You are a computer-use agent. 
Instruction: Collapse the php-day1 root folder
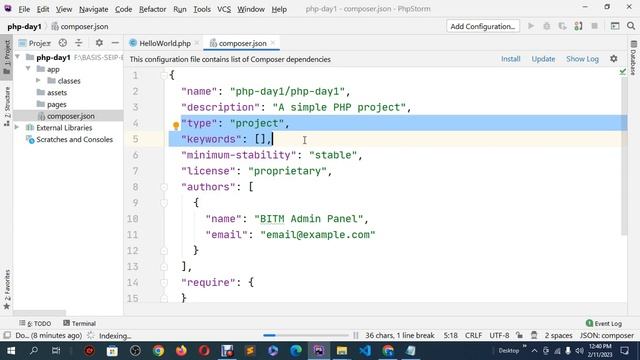pyautogui.click(x=18, y=57)
